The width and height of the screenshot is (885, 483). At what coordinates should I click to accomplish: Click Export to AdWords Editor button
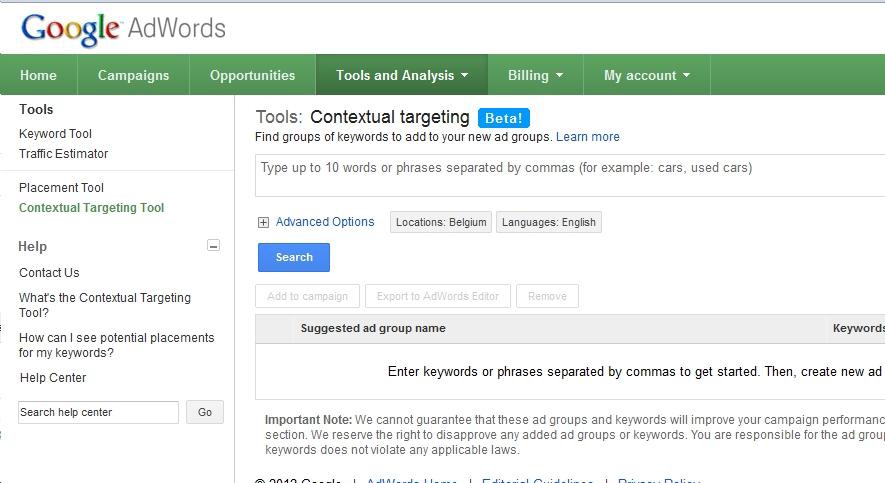point(438,296)
